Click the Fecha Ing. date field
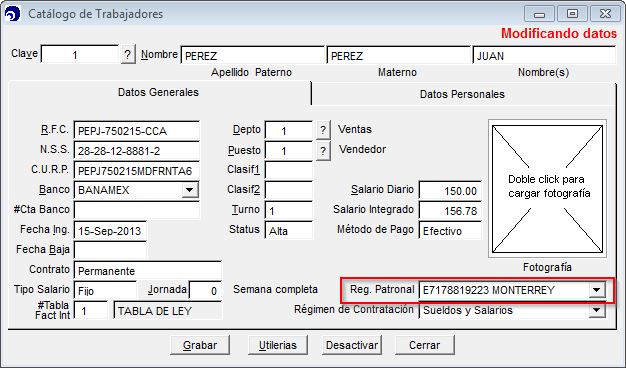This screenshot has height=368, width=626. coord(110,230)
